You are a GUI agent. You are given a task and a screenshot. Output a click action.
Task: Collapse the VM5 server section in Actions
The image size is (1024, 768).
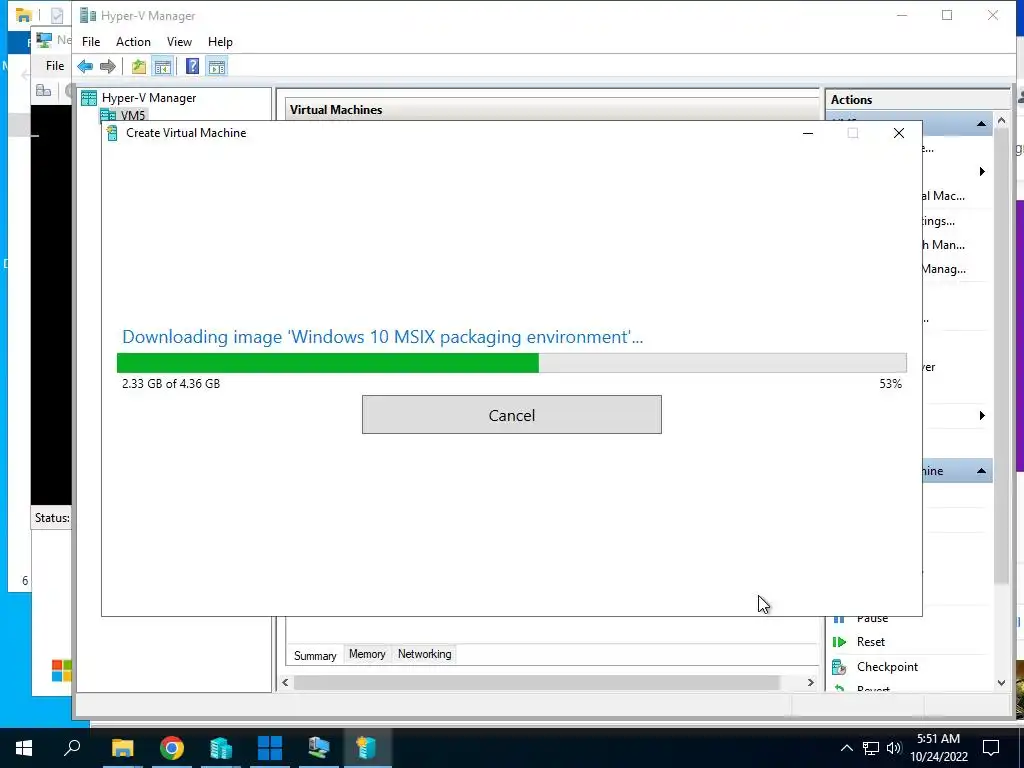981,124
